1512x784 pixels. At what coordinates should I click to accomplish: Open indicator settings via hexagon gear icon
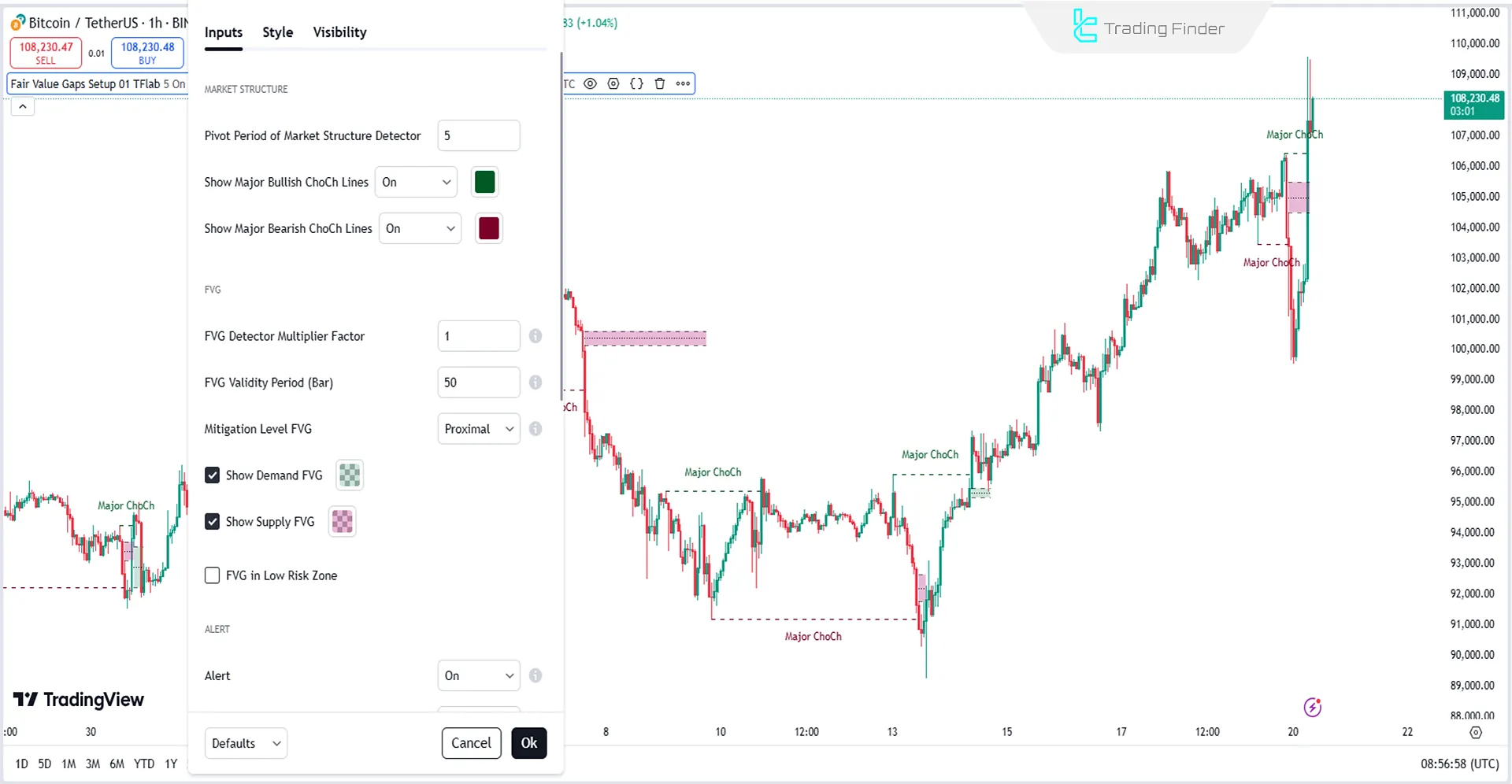pyautogui.click(x=613, y=83)
